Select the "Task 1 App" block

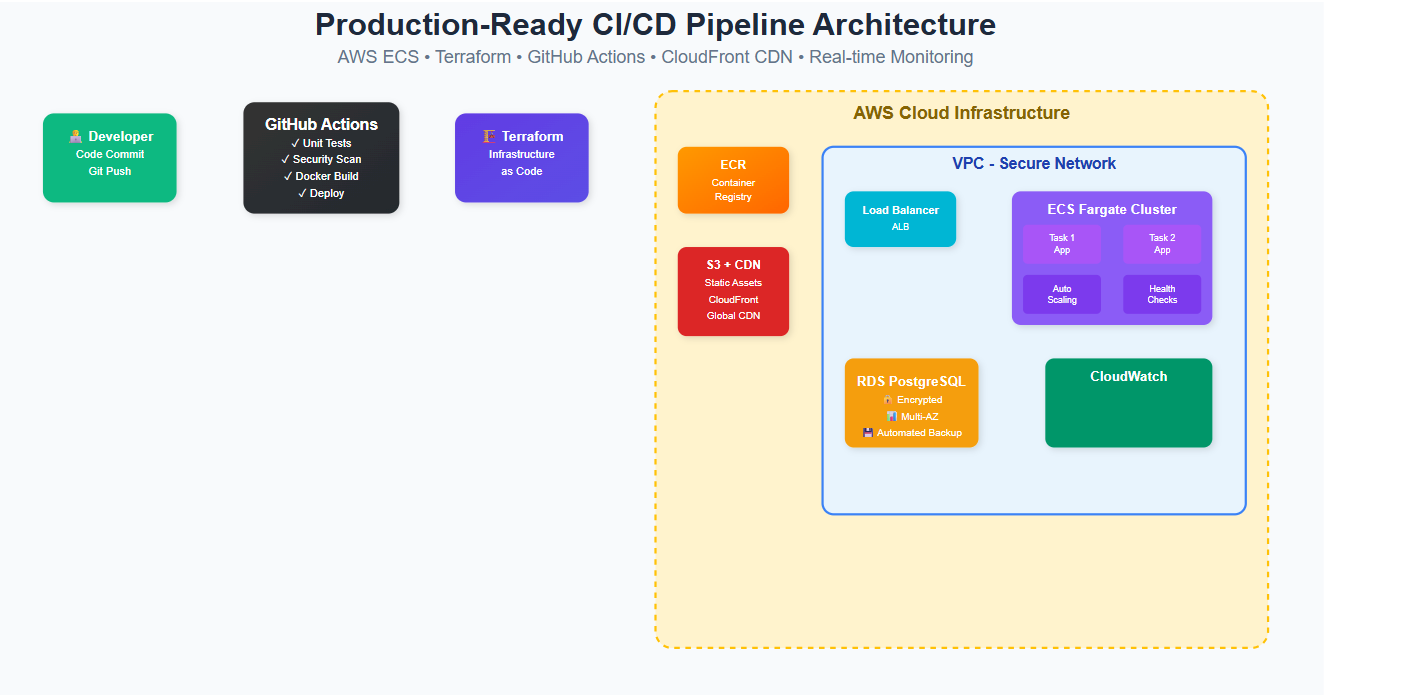(x=1062, y=244)
